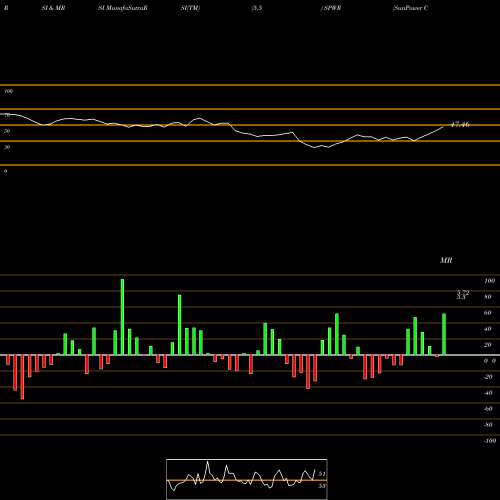
Task: Click the 'SI(TM)' header text
Action: pos(191,8)
